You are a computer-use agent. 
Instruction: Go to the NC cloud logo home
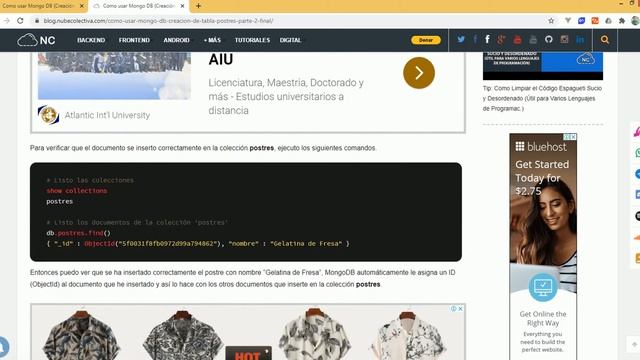point(36,40)
